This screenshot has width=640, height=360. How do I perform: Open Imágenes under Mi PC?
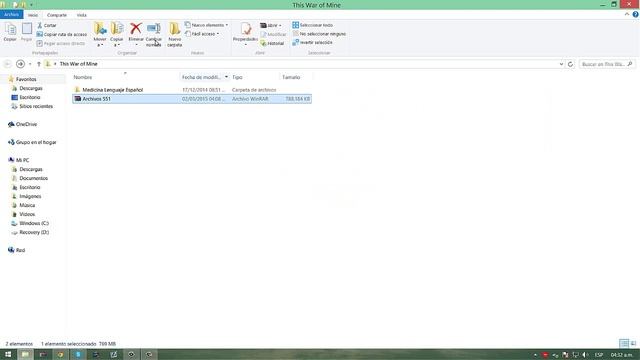(30, 196)
